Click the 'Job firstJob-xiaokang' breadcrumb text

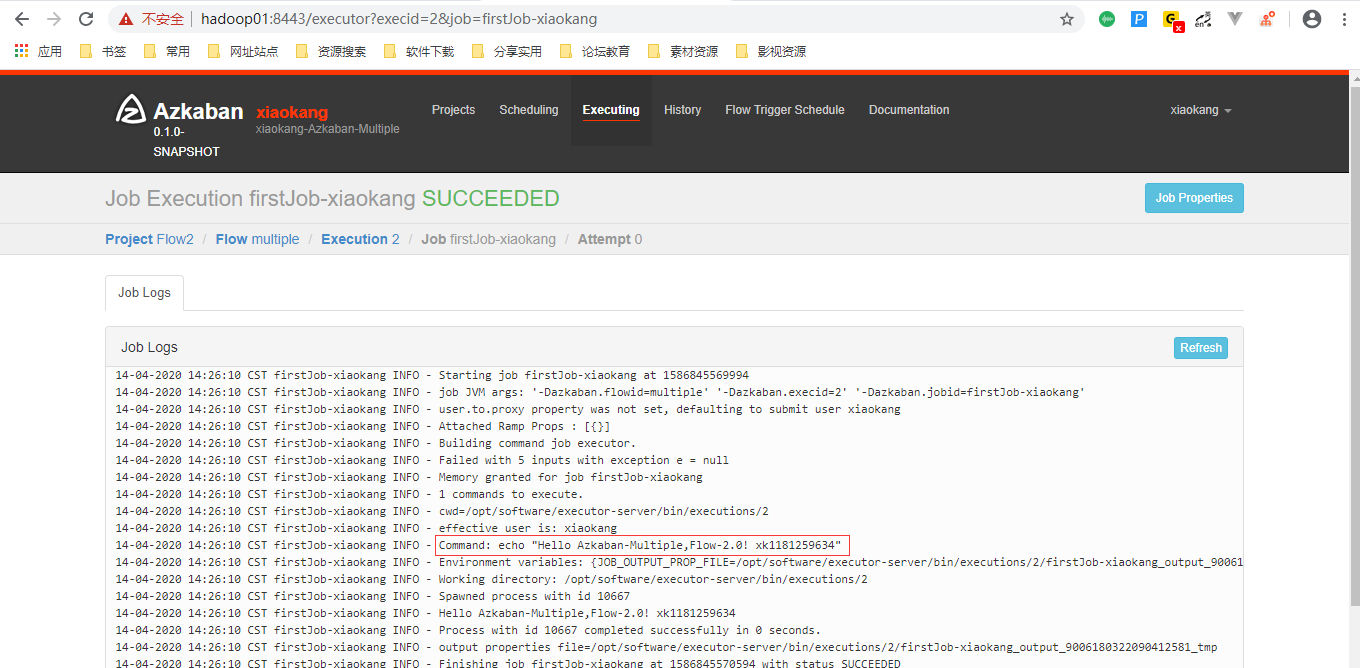488,239
